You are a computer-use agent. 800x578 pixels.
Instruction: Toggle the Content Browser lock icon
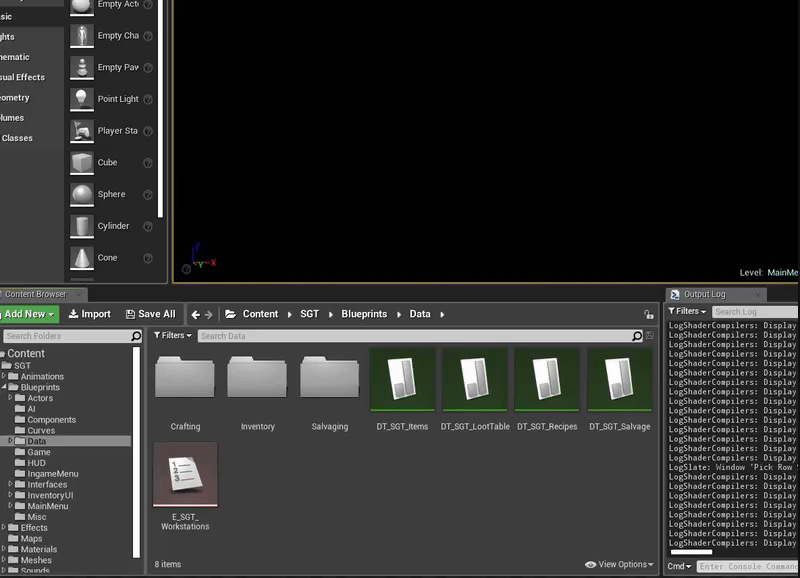pyautogui.click(x=649, y=314)
